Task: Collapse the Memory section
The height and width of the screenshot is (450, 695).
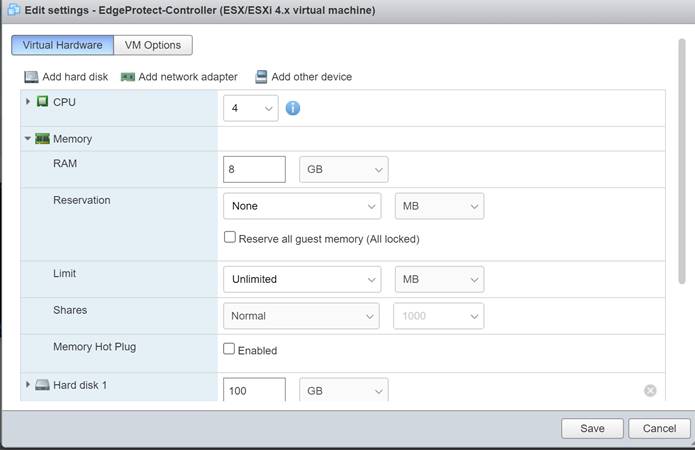Action: tap(28, 138)
